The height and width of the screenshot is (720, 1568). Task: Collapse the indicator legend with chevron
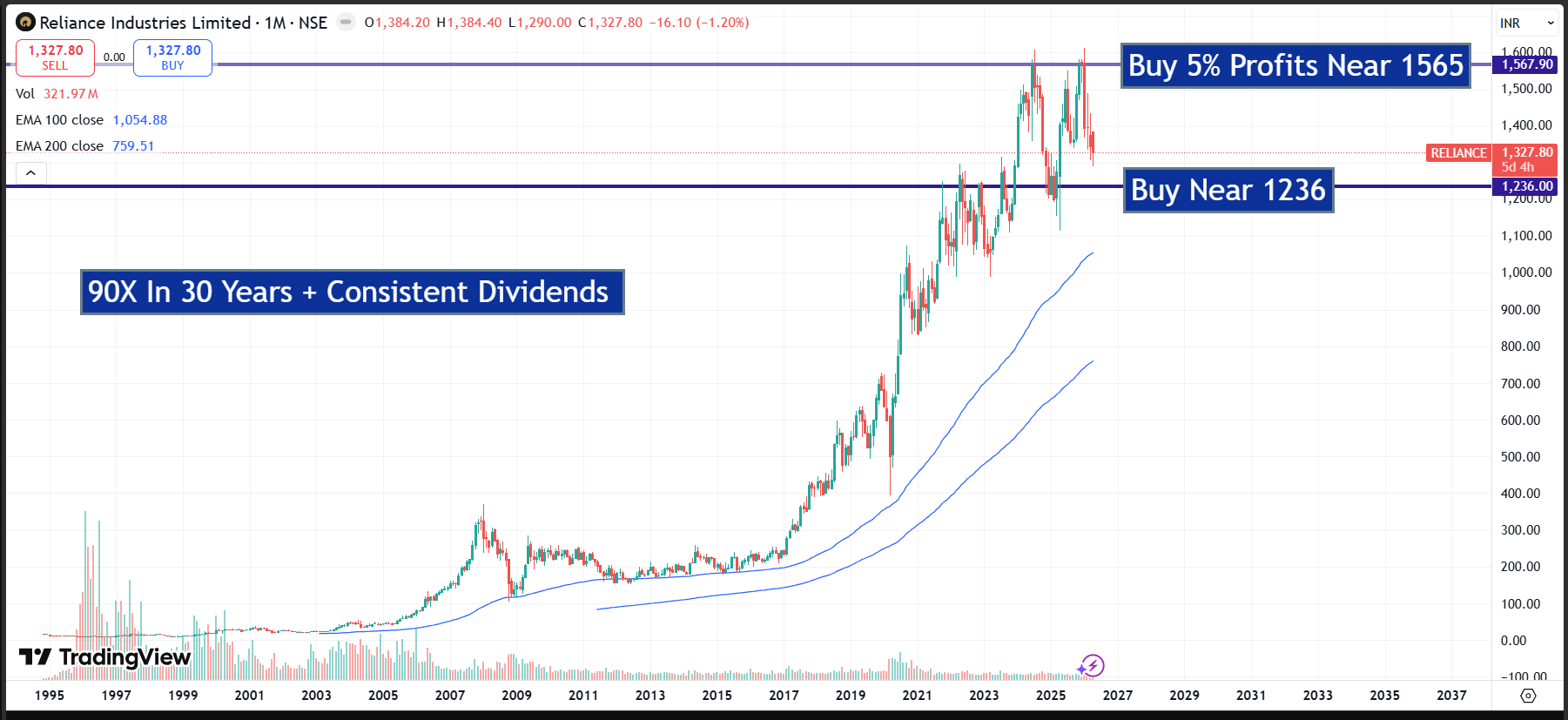[30, 172]
